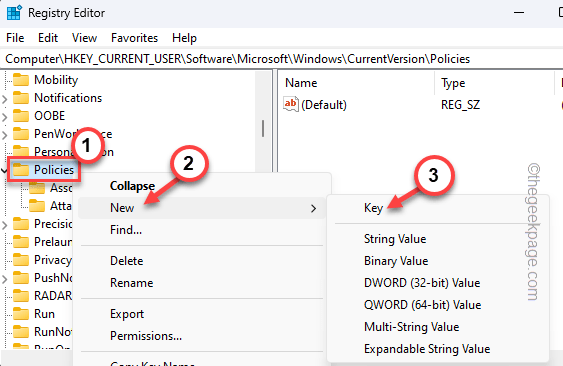Screen dimensions: 563x366
Task: Click the registry path address bar
Action: [282, 59]
